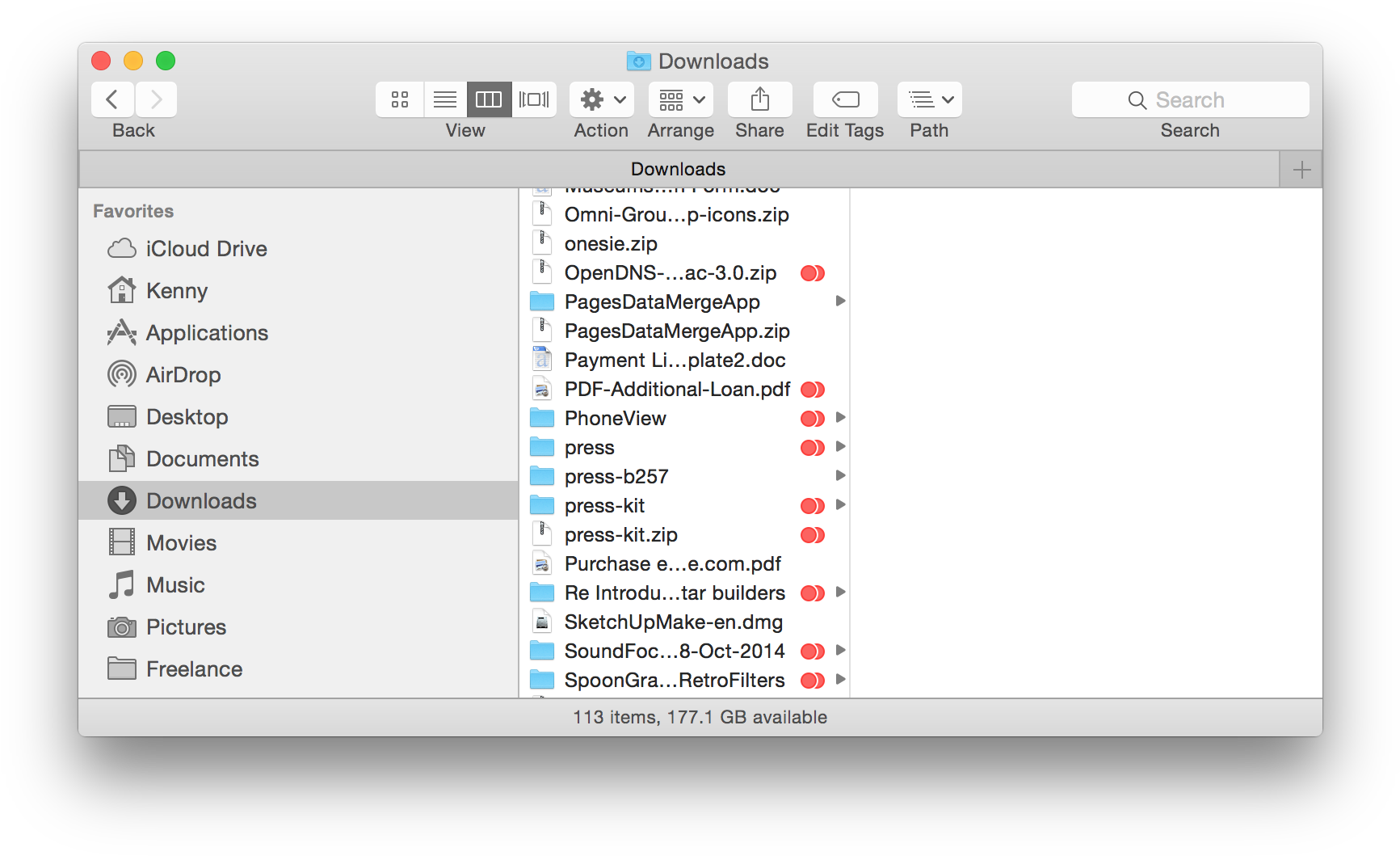
Task: Open the Path dropdown menu
Action: pyautogui.click(x=929, y=99)
